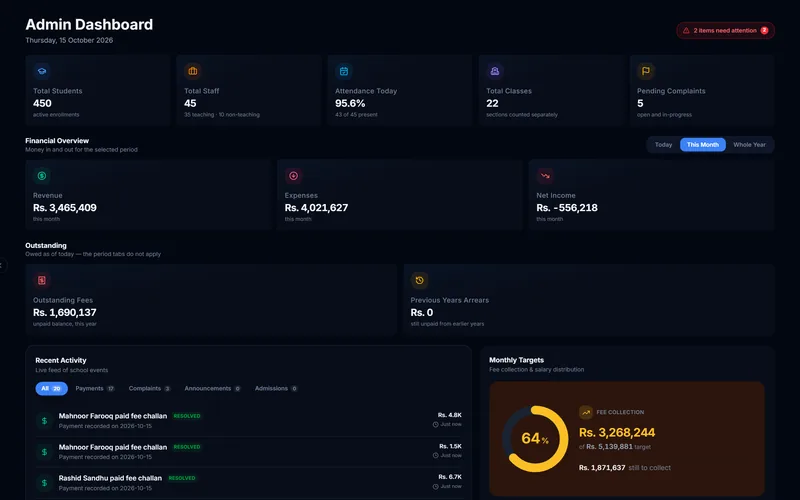Click RESOLVED badge on Rs. 4.8K row
The image size is (800, 500).
[x=187, y=416]
